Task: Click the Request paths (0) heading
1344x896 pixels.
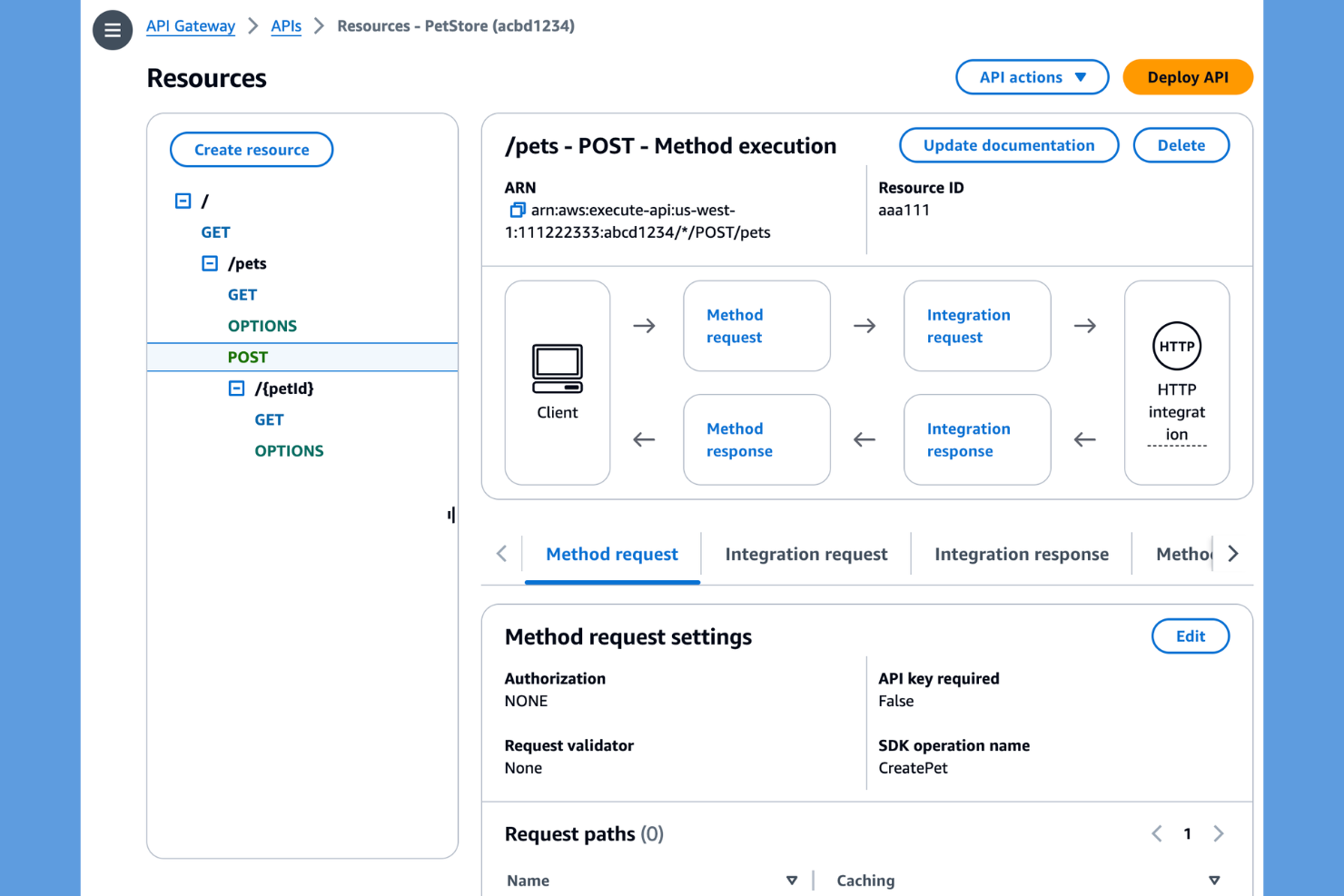Action: click(584, 834)
